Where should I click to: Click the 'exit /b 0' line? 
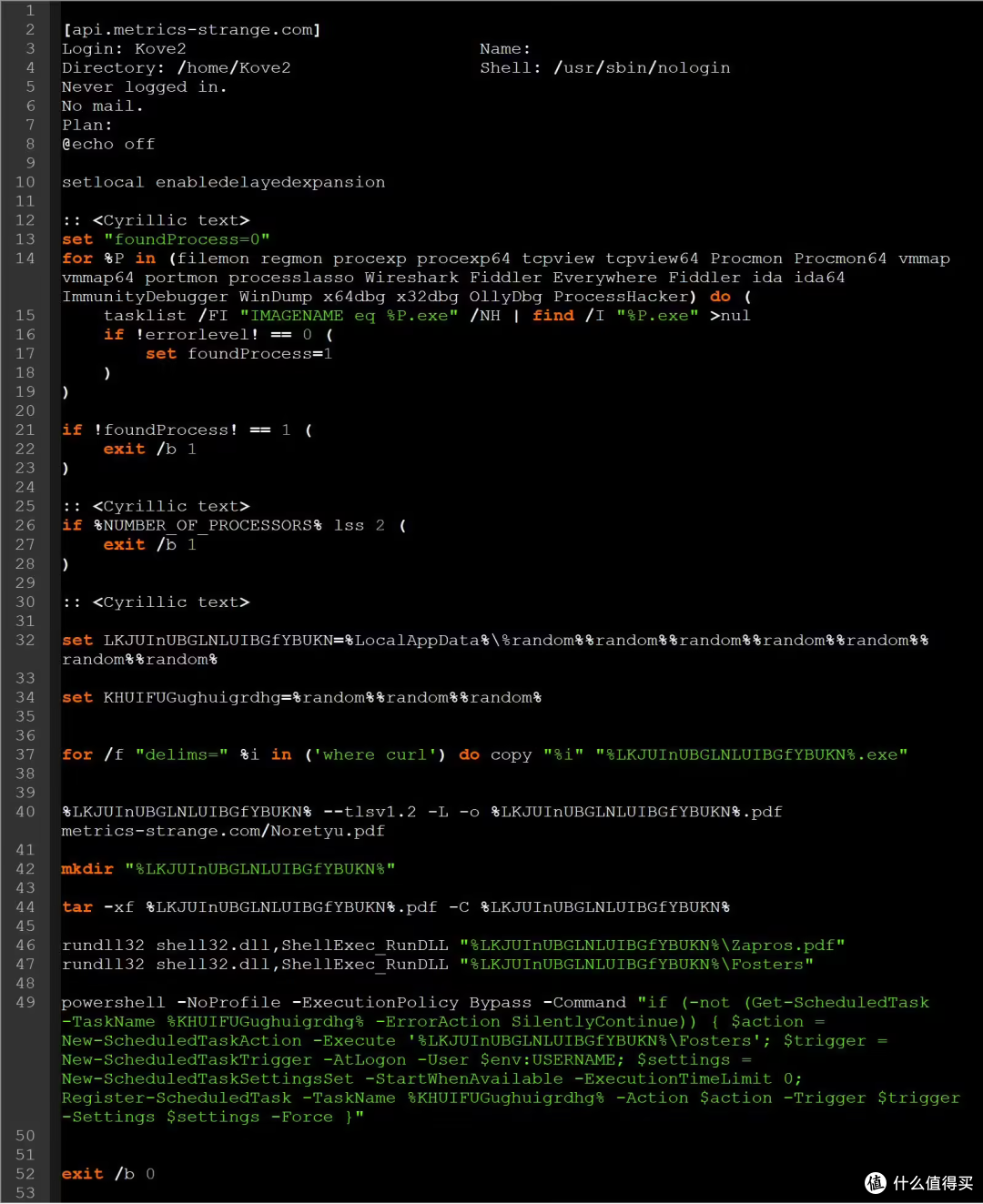tap(108, 1175)
